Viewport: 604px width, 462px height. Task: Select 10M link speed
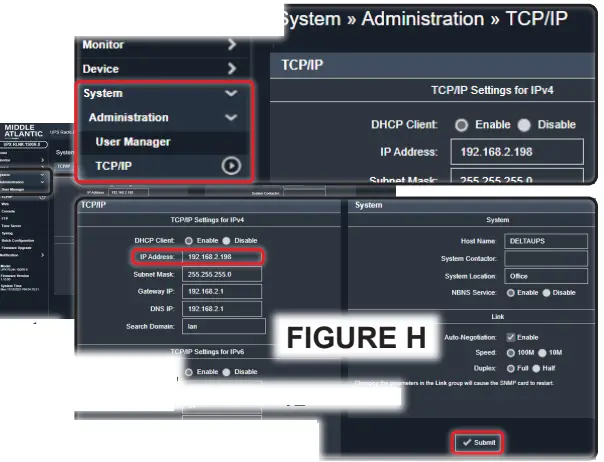click(542, 353)
